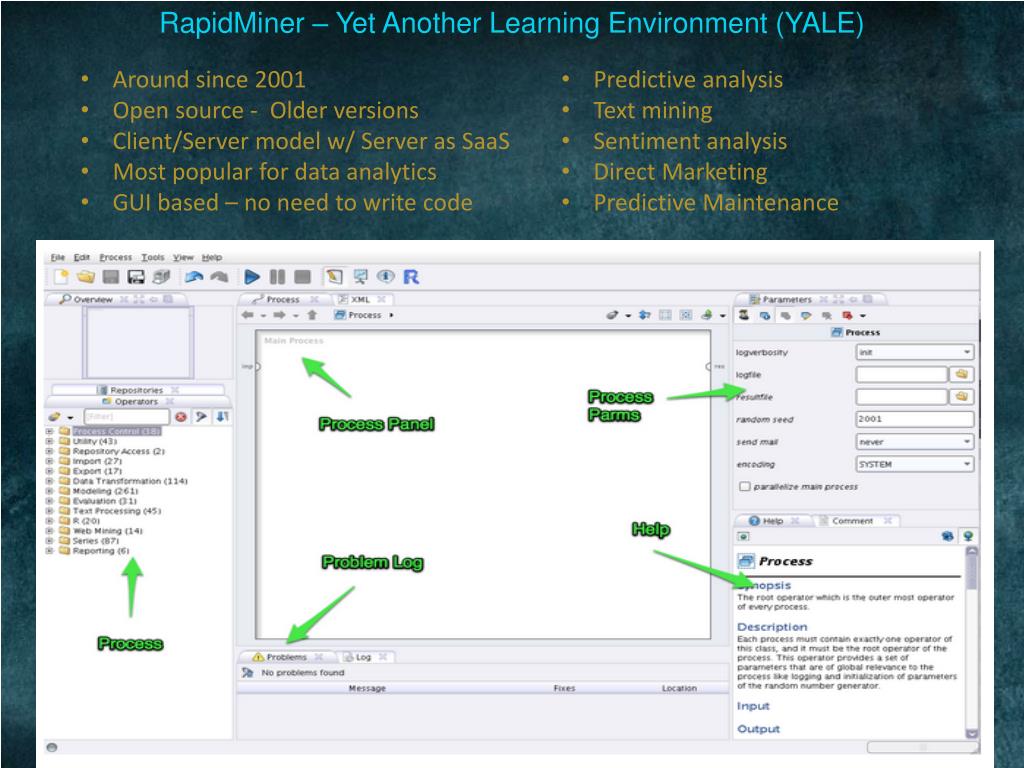The width and height of the screenshot is (1024, 768).
Task: Click the expert mode icon in Parameters toolbar
Action: [744, 315]
